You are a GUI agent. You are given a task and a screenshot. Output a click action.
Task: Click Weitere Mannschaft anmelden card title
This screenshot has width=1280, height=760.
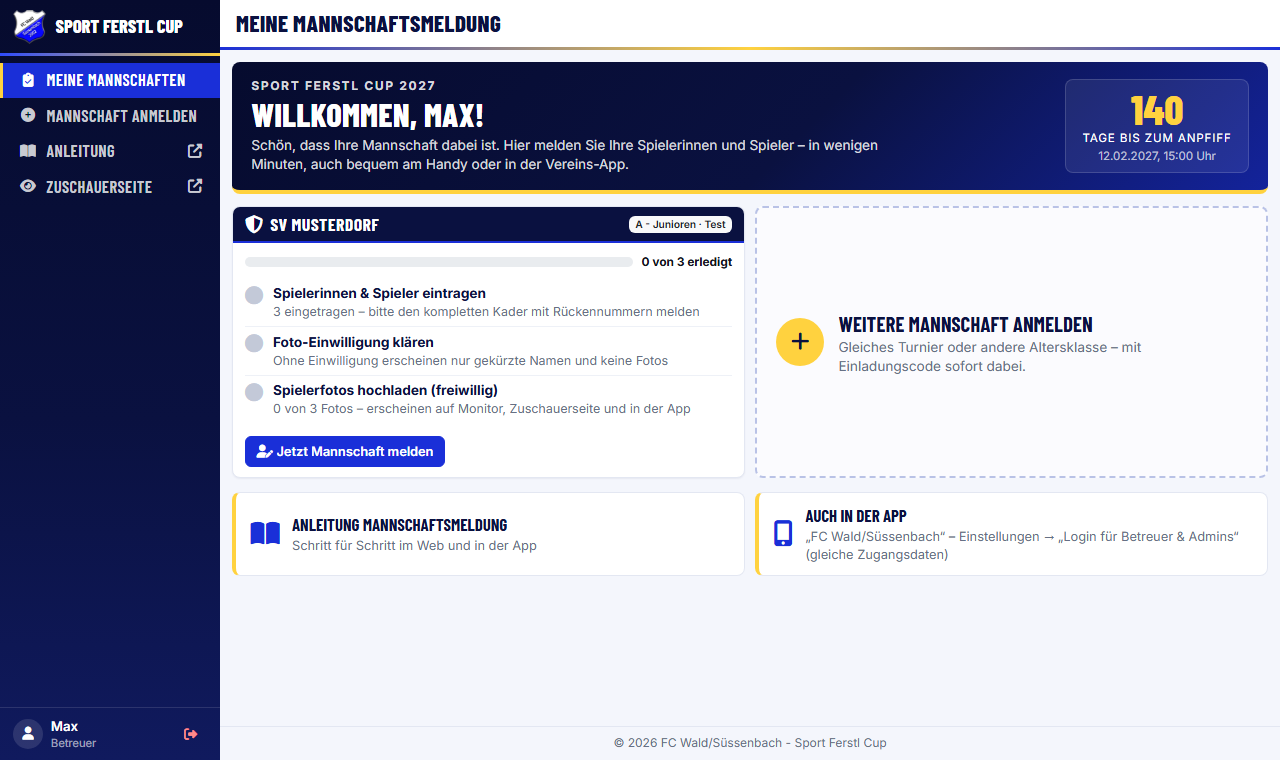tap(965, 325)
